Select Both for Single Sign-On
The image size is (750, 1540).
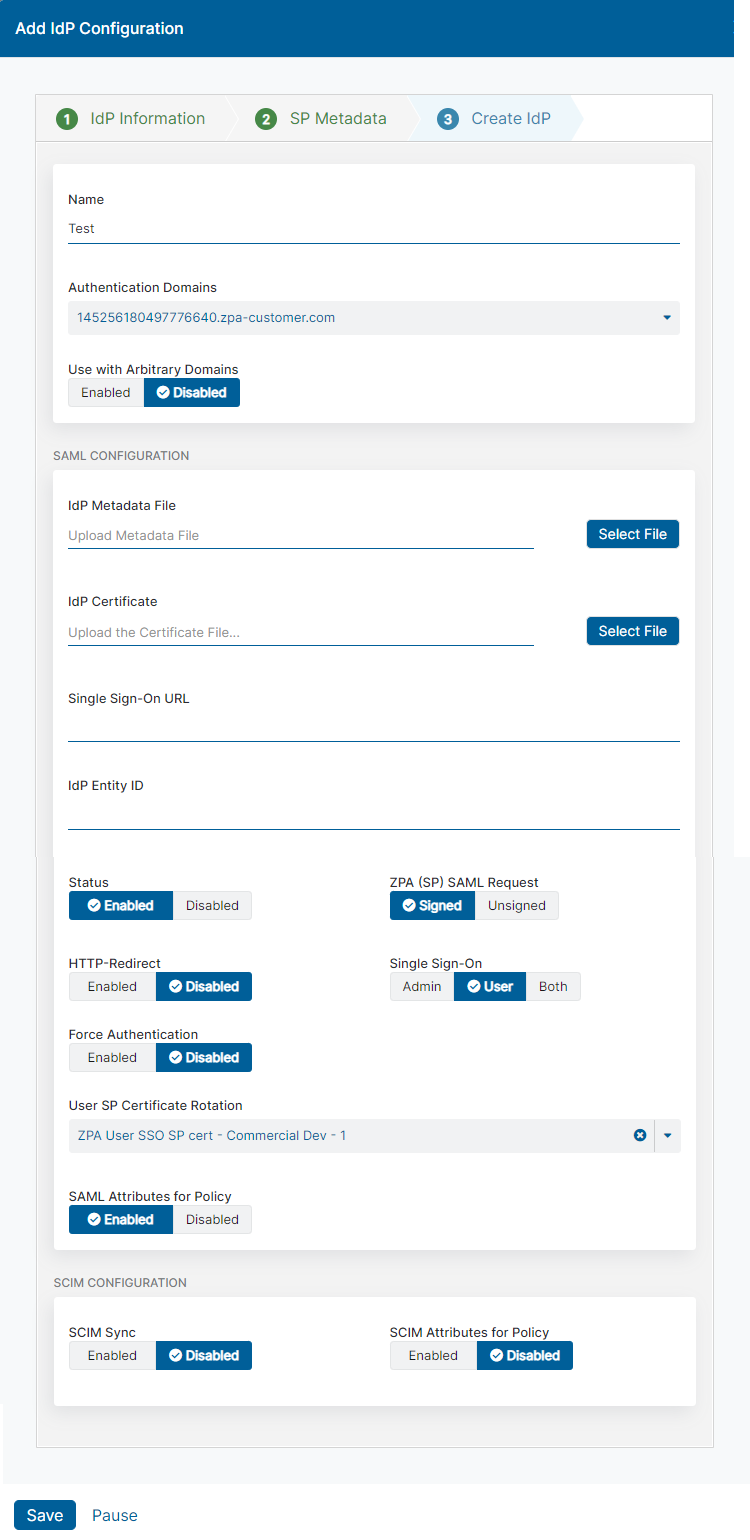point(553,986)
